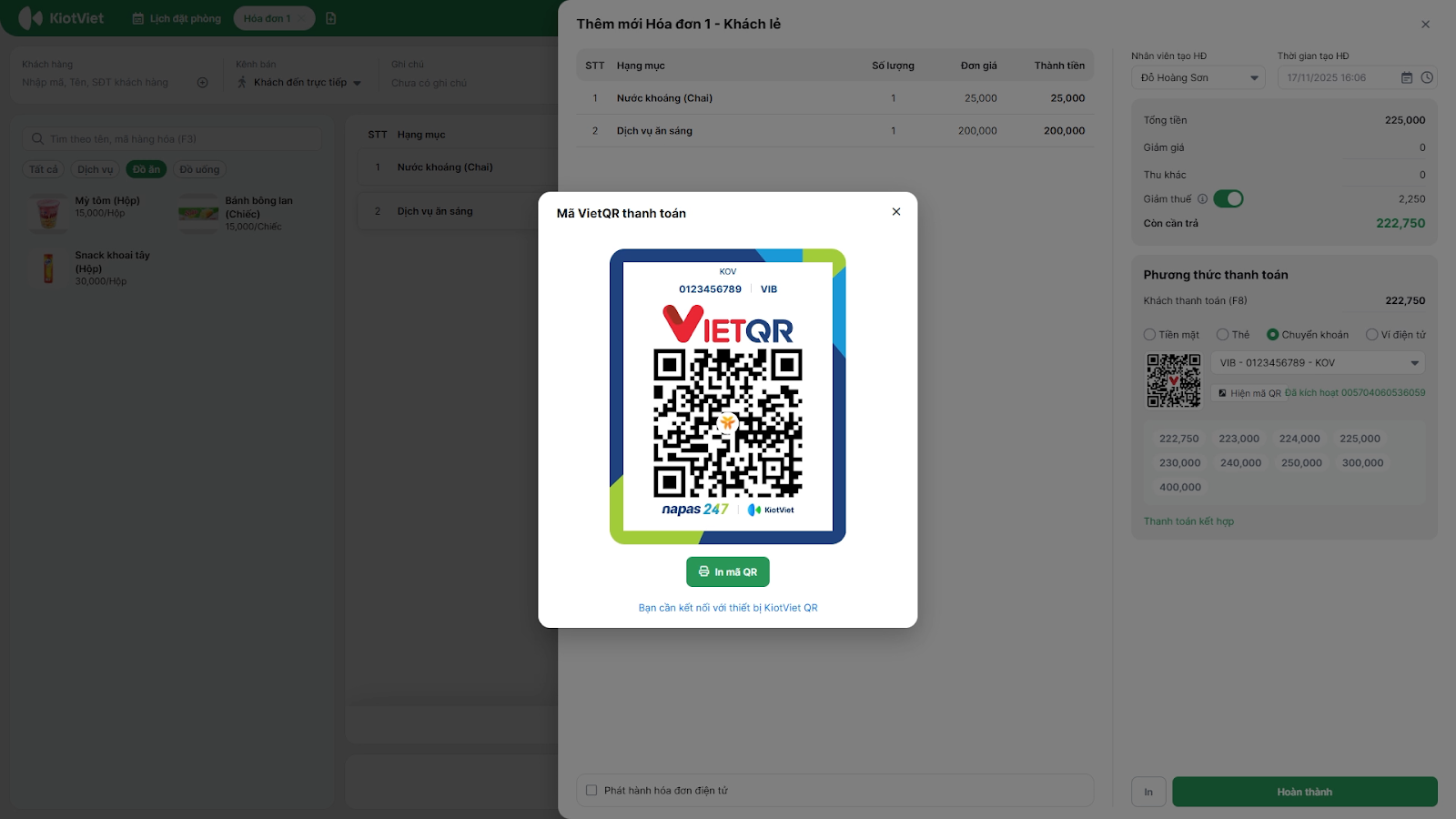Close the Mã VietQR thanh toán dialog

896,212
